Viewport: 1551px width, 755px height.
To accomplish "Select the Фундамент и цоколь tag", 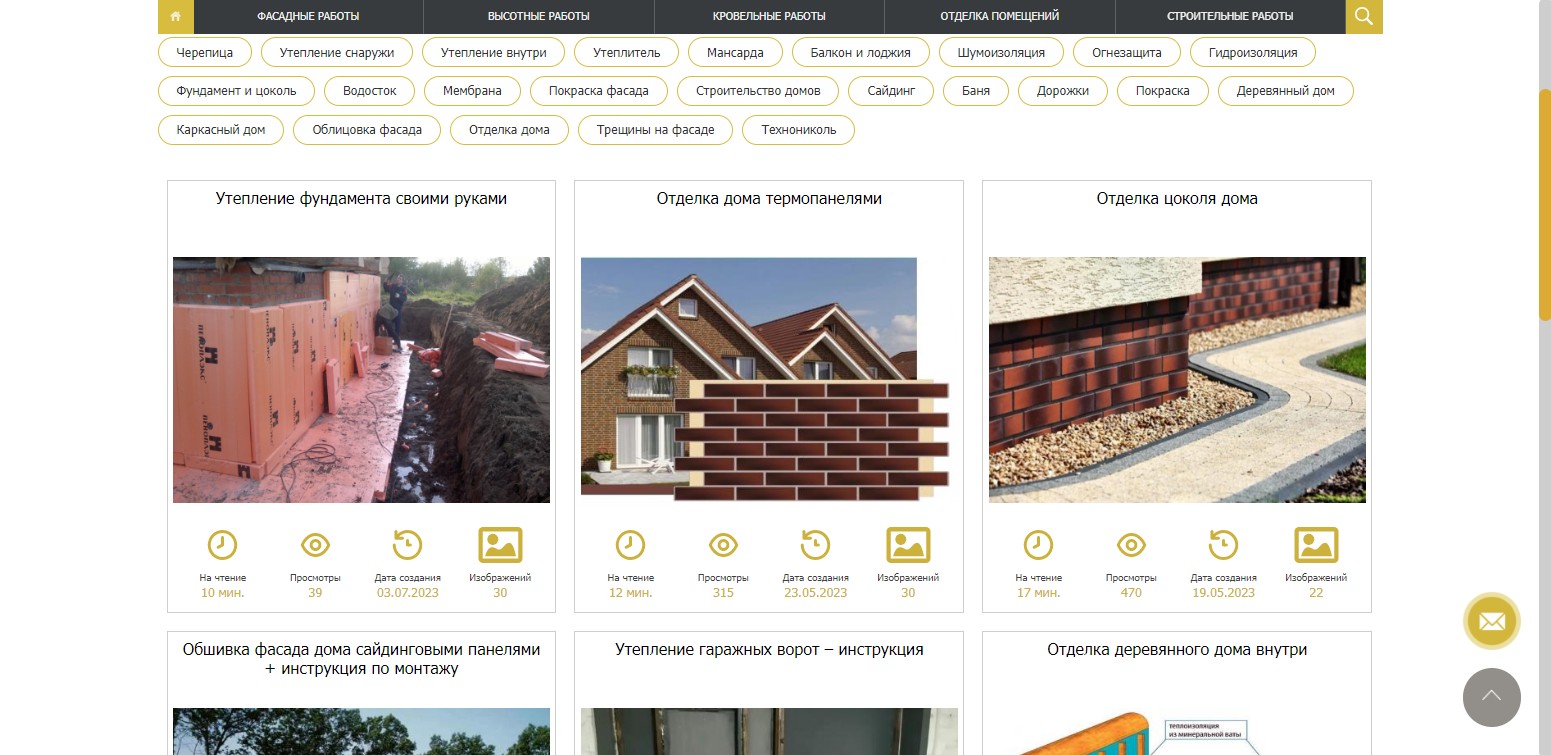I will 236,91.
